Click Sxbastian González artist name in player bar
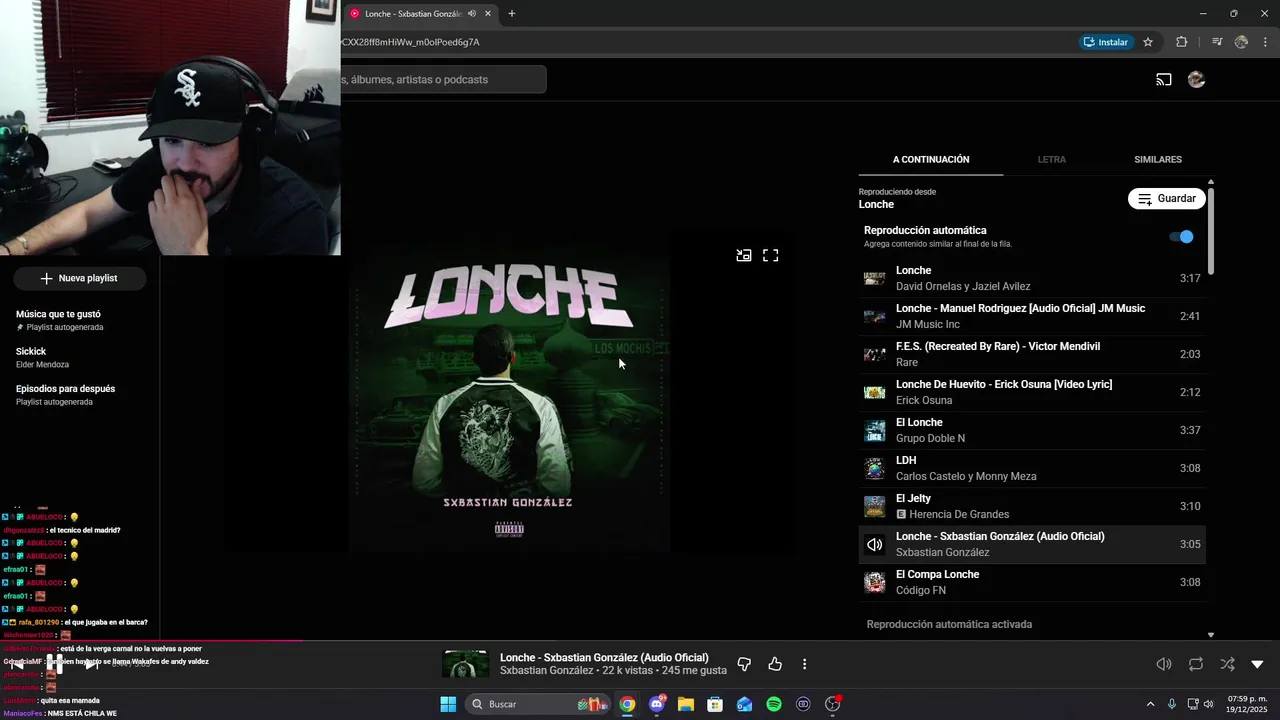The width and height of the screenshot is (1280, 720). coord(546,671)
